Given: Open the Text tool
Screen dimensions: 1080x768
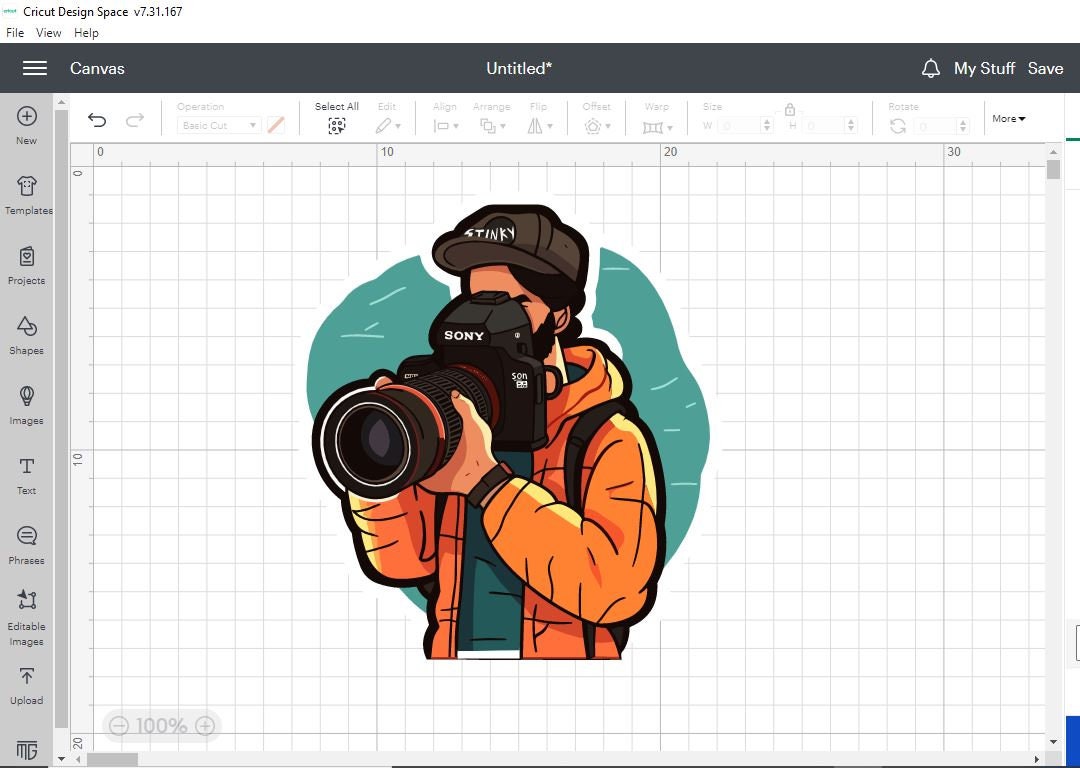Looking at the screenshot, I should (x=26, y=474).
